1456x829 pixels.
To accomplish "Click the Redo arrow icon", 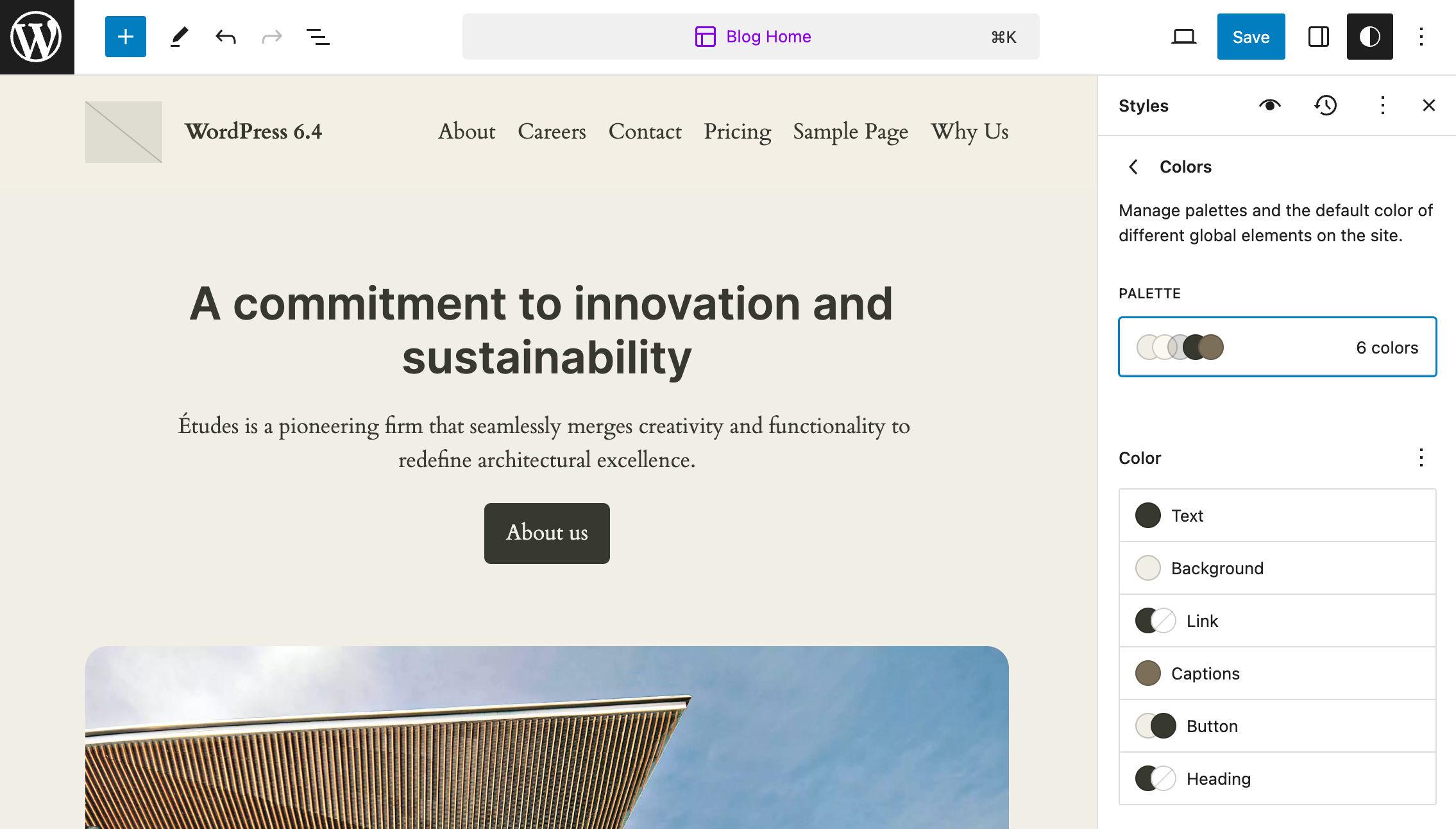I will click(270, 37).
